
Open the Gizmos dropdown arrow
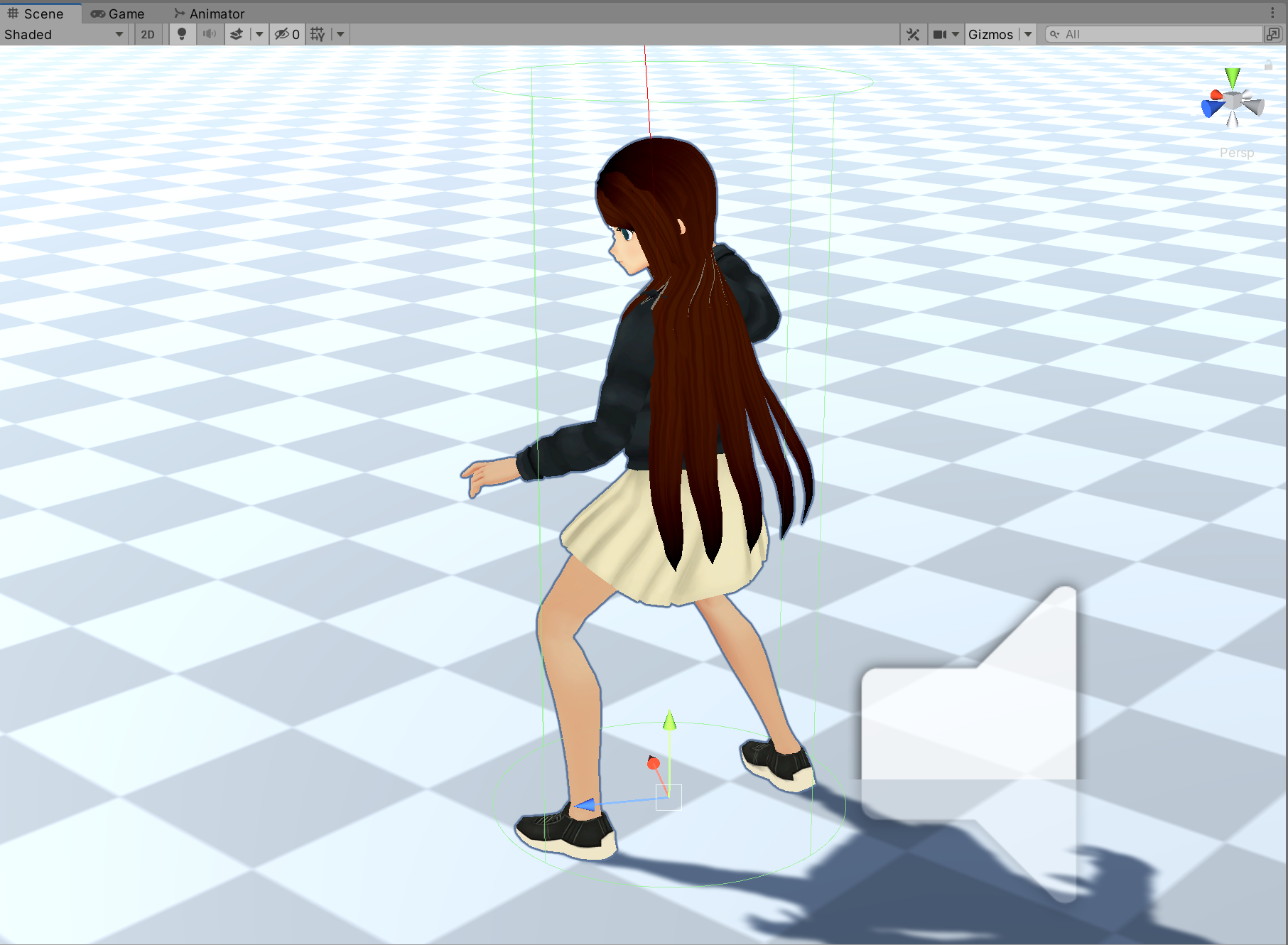click(1028, 34)
